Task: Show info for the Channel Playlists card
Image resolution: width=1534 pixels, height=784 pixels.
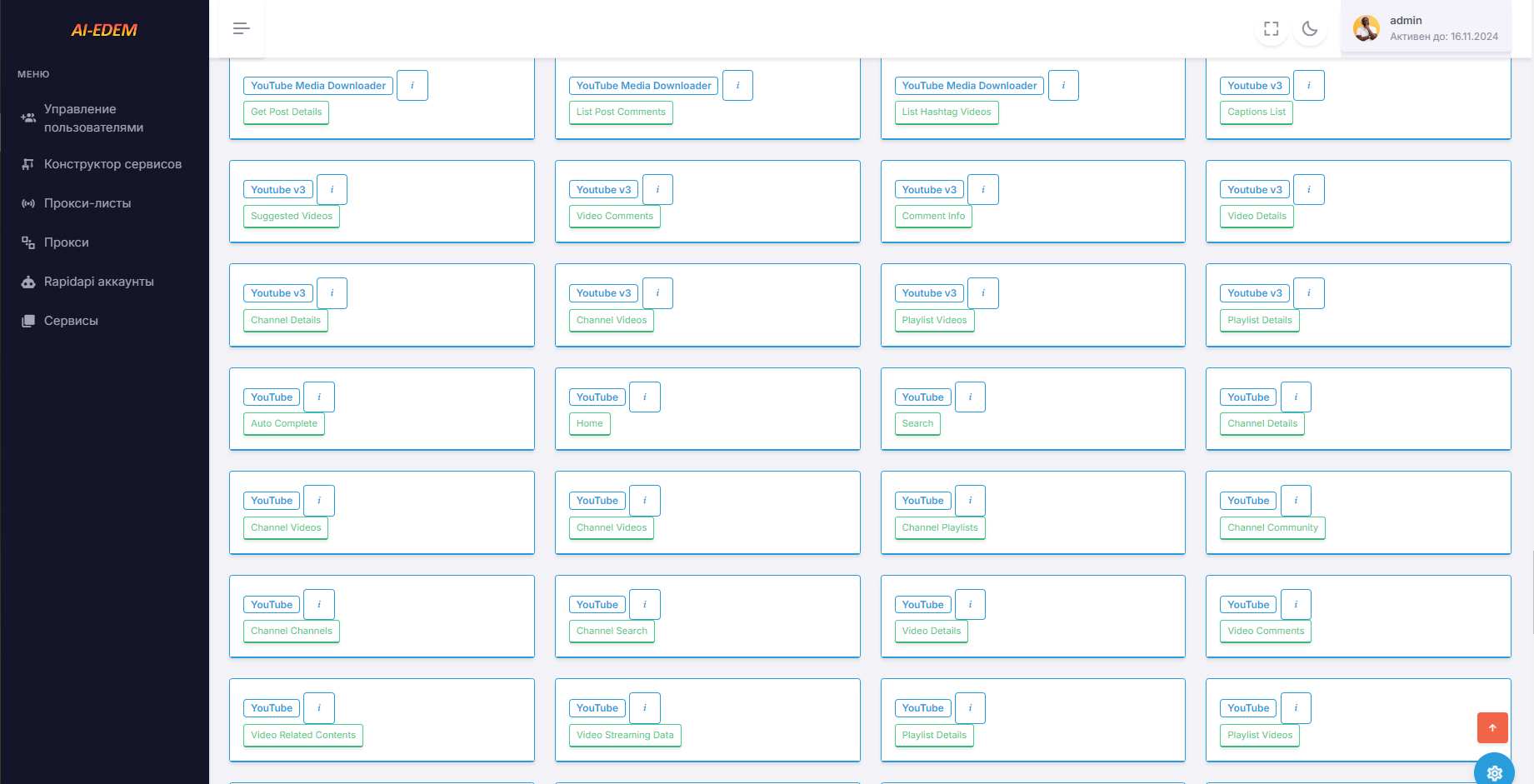Action: pyautogui.click(x=970, y=501)
